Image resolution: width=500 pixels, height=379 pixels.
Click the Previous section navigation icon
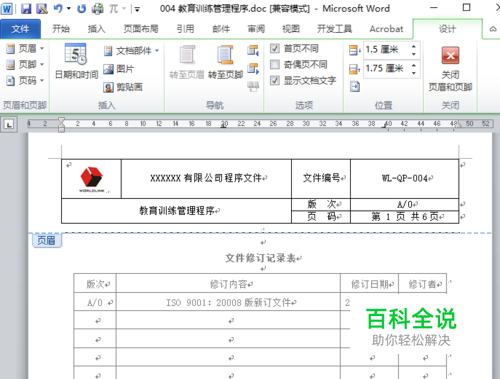tap(253, 51)
